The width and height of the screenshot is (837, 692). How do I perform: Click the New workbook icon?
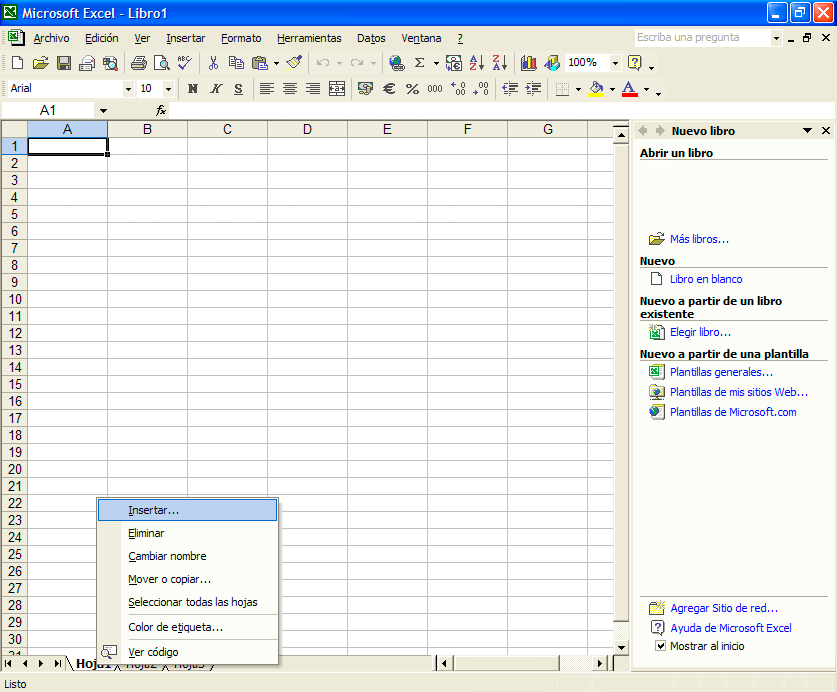point(18,63)
